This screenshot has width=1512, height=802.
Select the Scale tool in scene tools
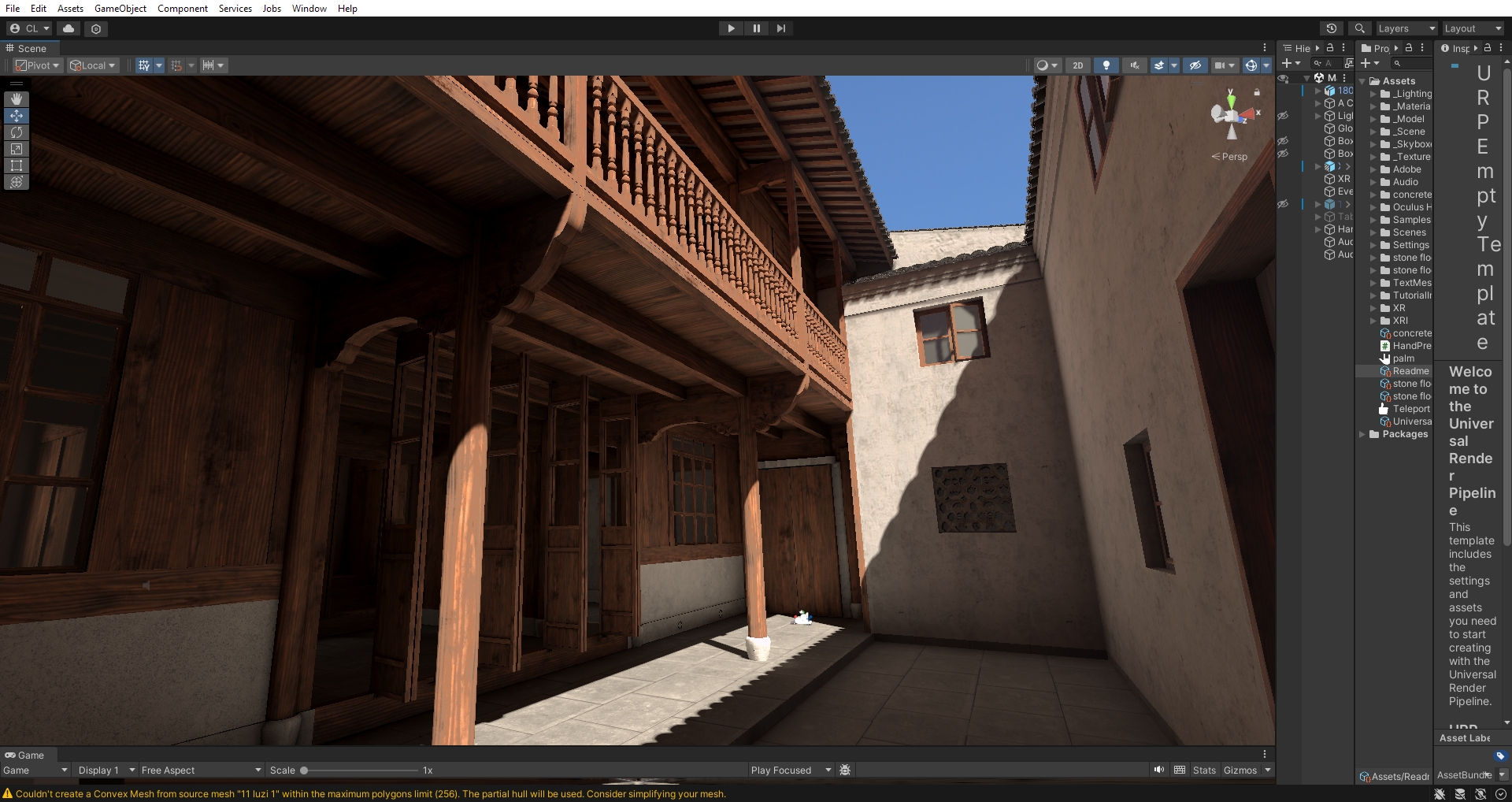pos(17,149)
